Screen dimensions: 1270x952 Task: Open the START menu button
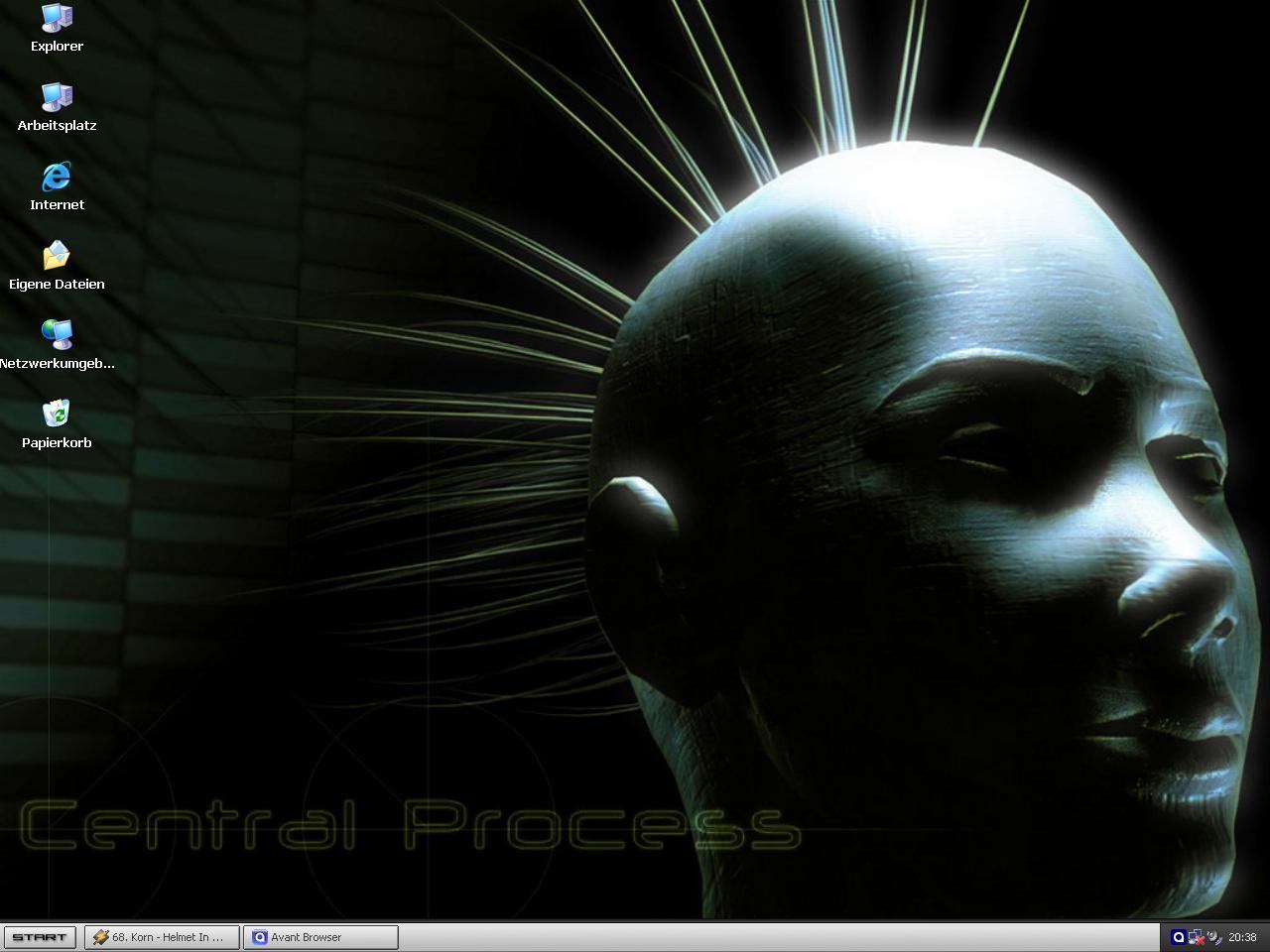point(40,937)
